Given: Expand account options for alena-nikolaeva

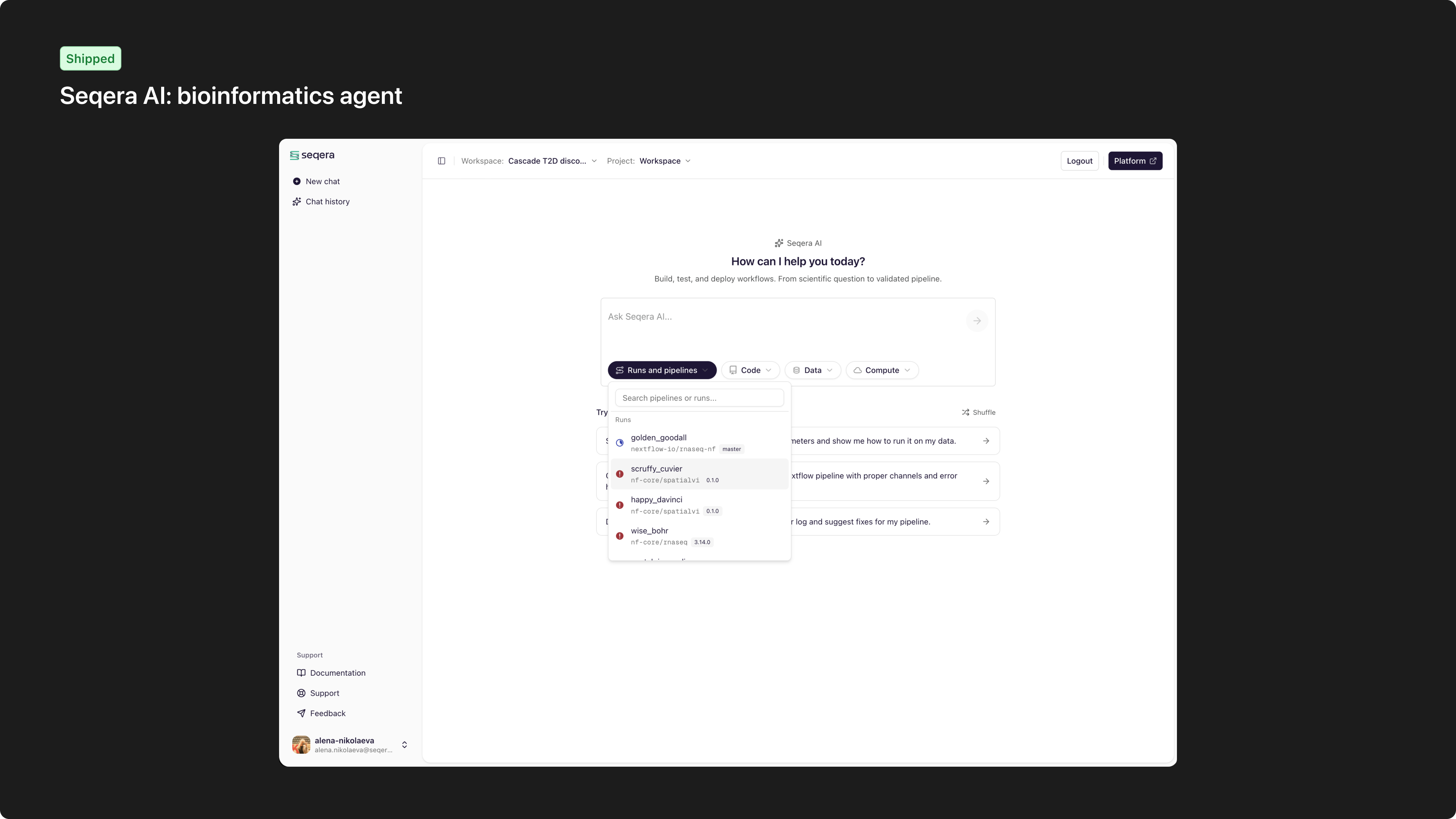Looking at the screenshot, I should [405, 744].
